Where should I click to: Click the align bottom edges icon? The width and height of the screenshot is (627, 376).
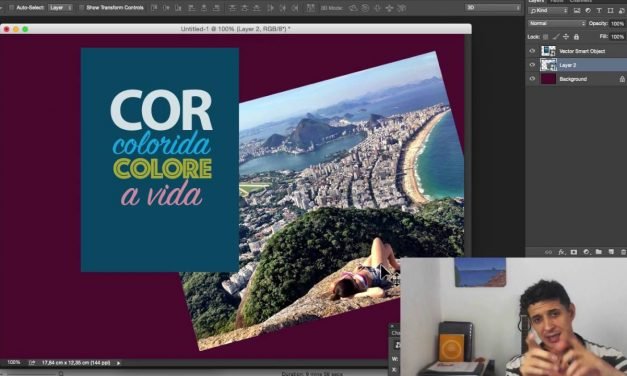coord(178,8)
